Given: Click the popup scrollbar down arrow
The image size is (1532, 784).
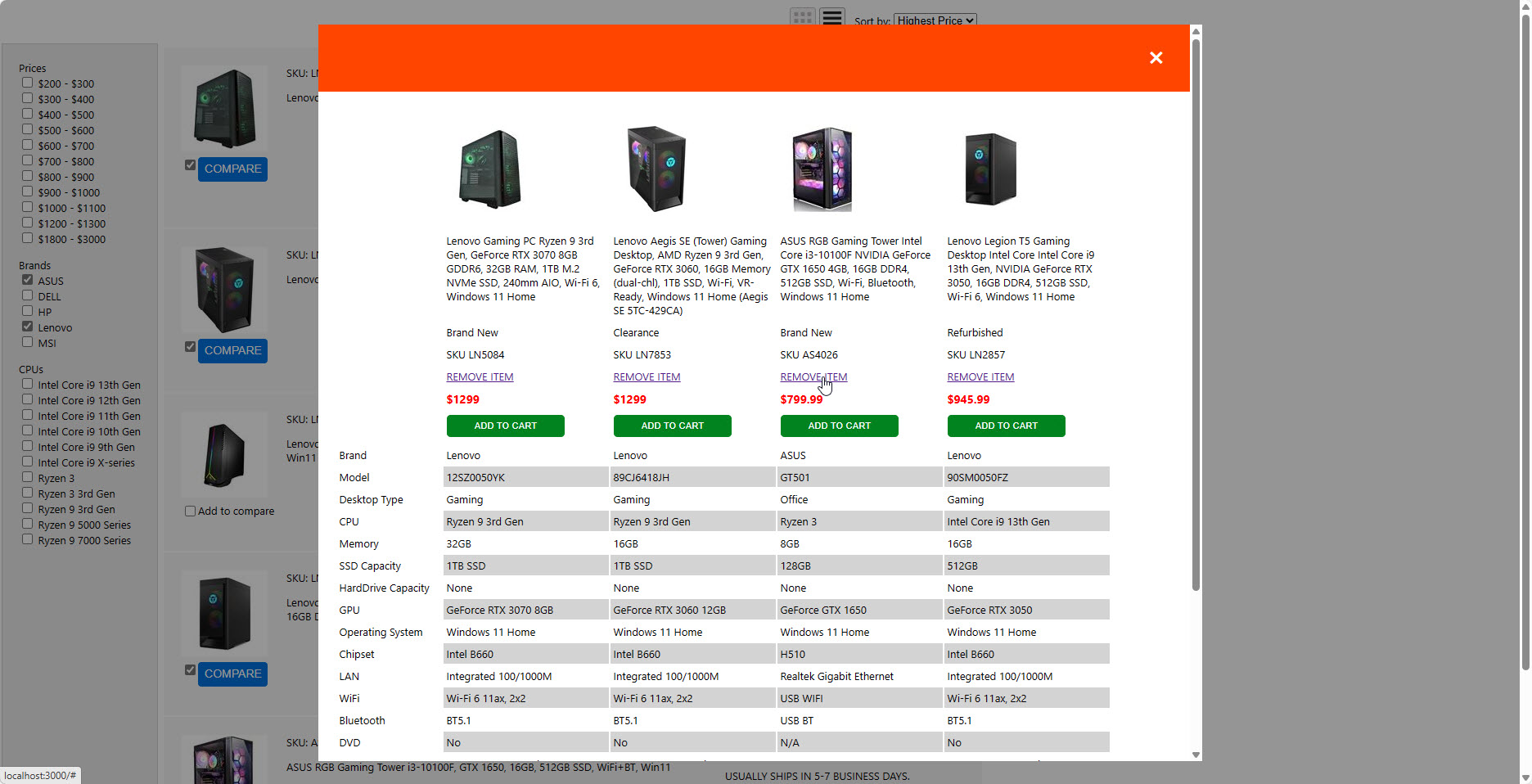Looking at the screenshot, I should (1196, 755).
